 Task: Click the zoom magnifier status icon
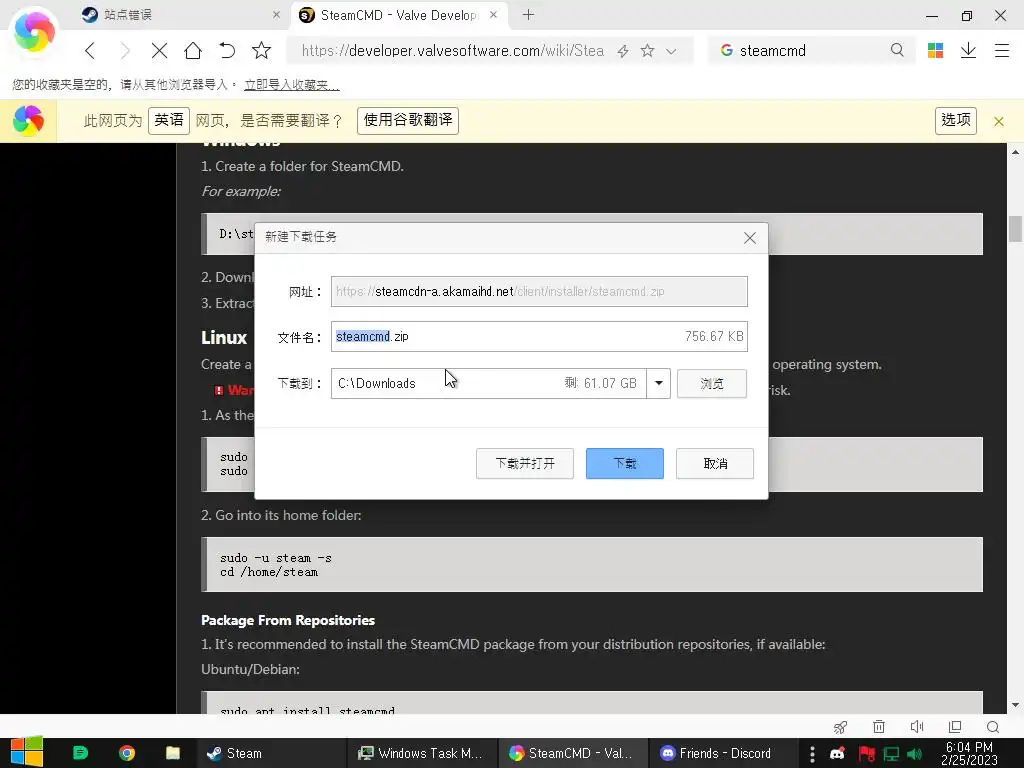coord(993,726)
